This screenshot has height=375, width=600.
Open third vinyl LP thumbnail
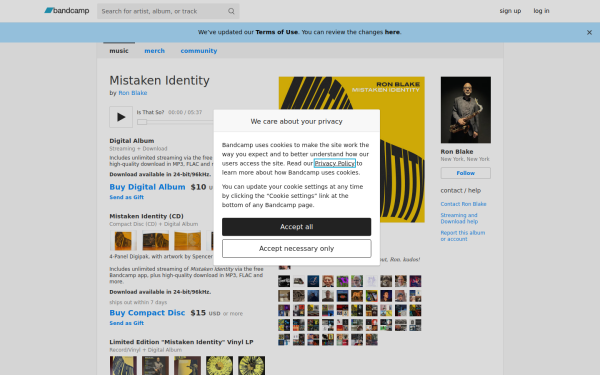(188, 365)
